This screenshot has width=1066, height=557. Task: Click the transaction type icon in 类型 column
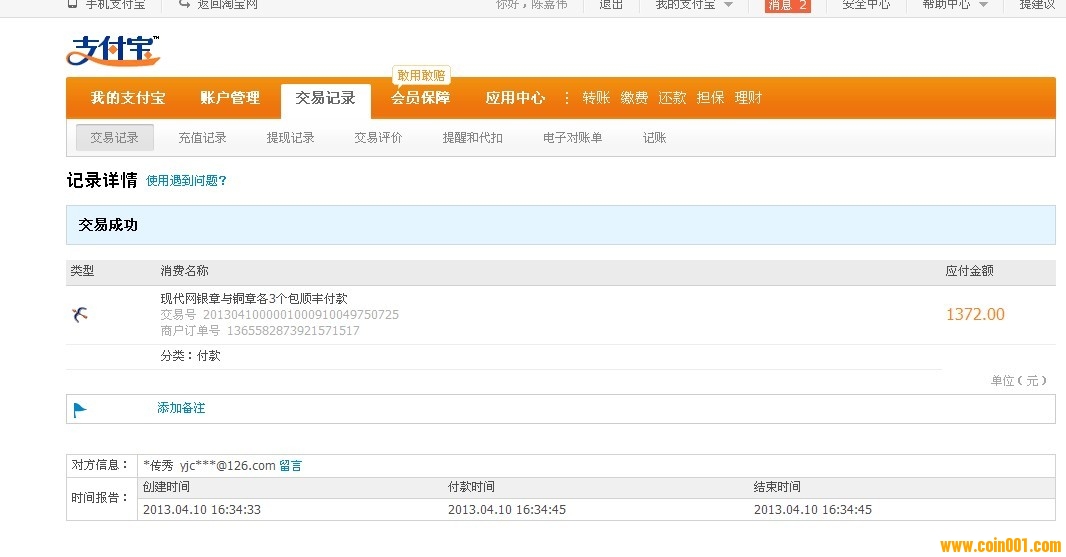tap(80, 315)
